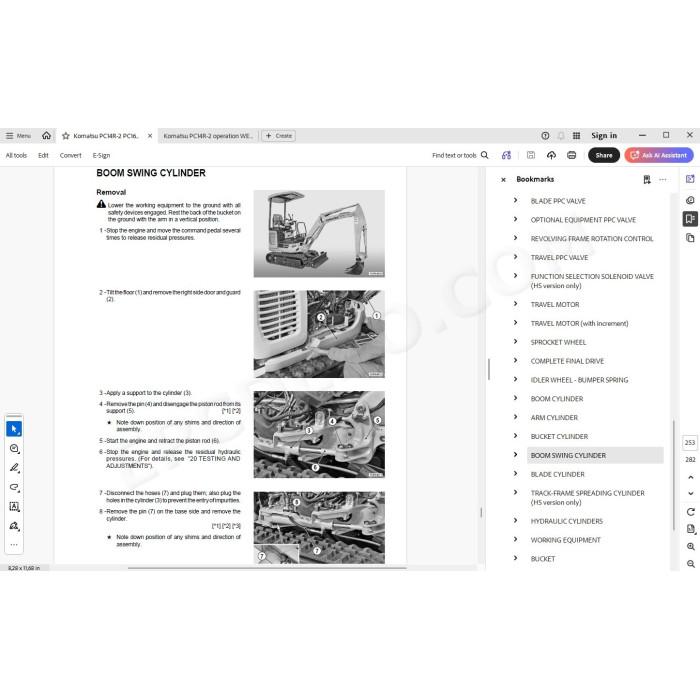Go to previous page arrow
This screenshot has width=700, height=700.
[x=691, y=477]
